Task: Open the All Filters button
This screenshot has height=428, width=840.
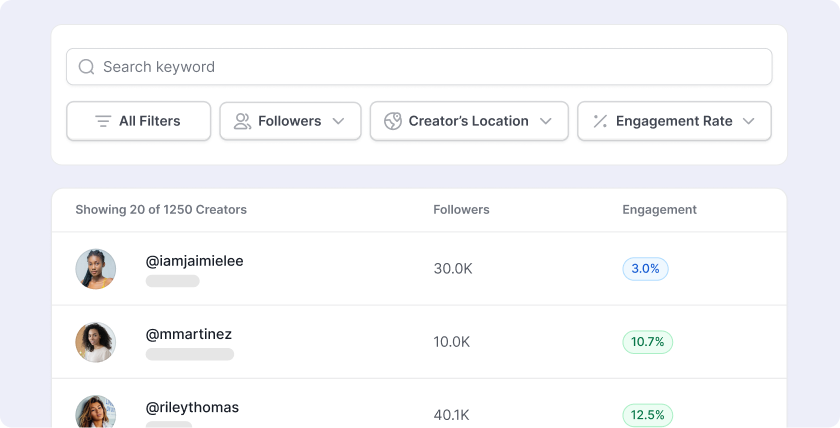Action: pos(139,121)
